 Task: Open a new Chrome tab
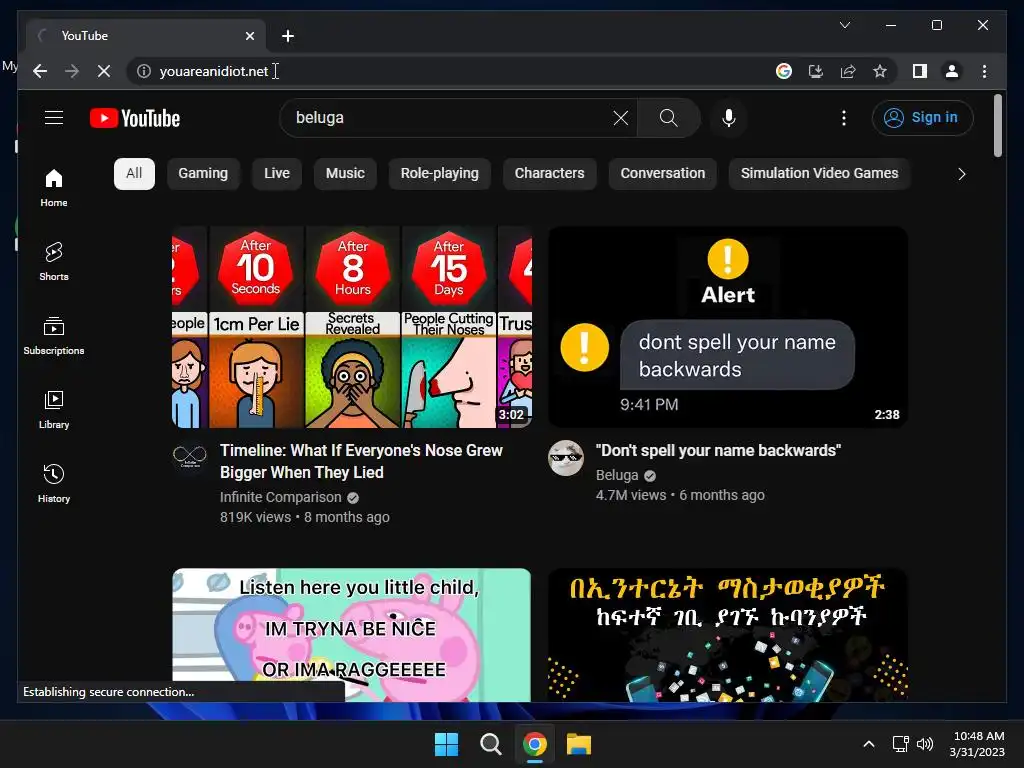tap(287, 36)
